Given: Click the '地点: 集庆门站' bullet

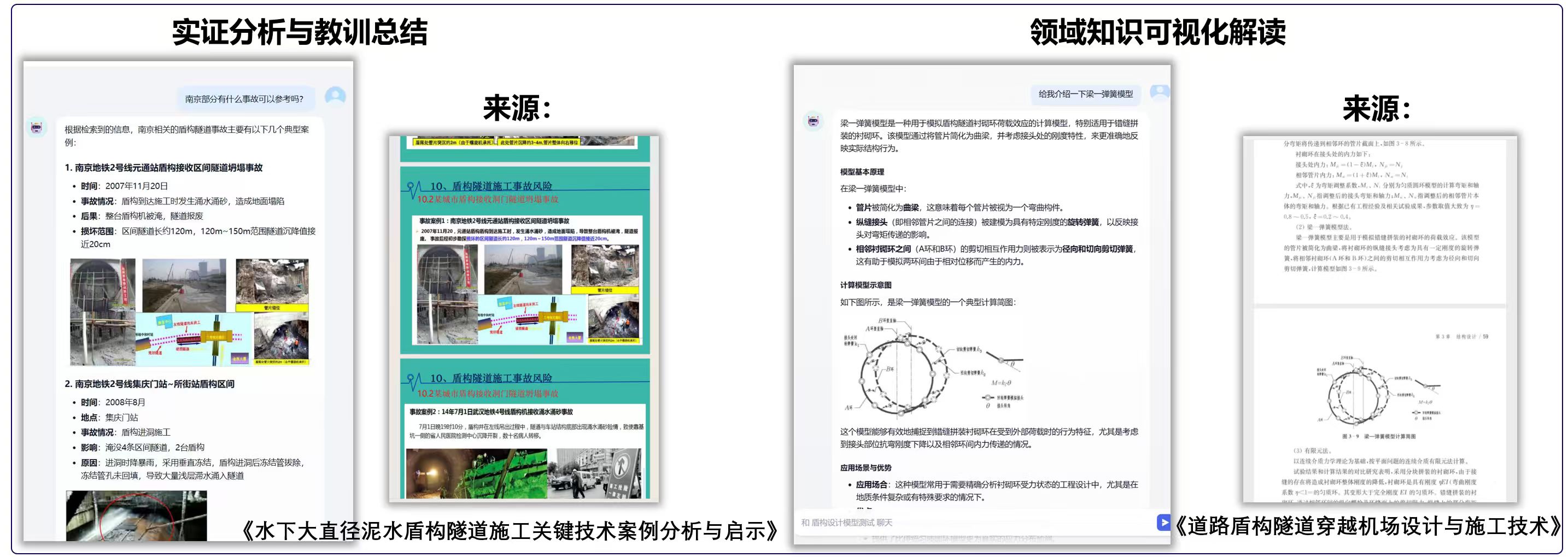Looking at the screenshot, I should click(x=109, y=418).
